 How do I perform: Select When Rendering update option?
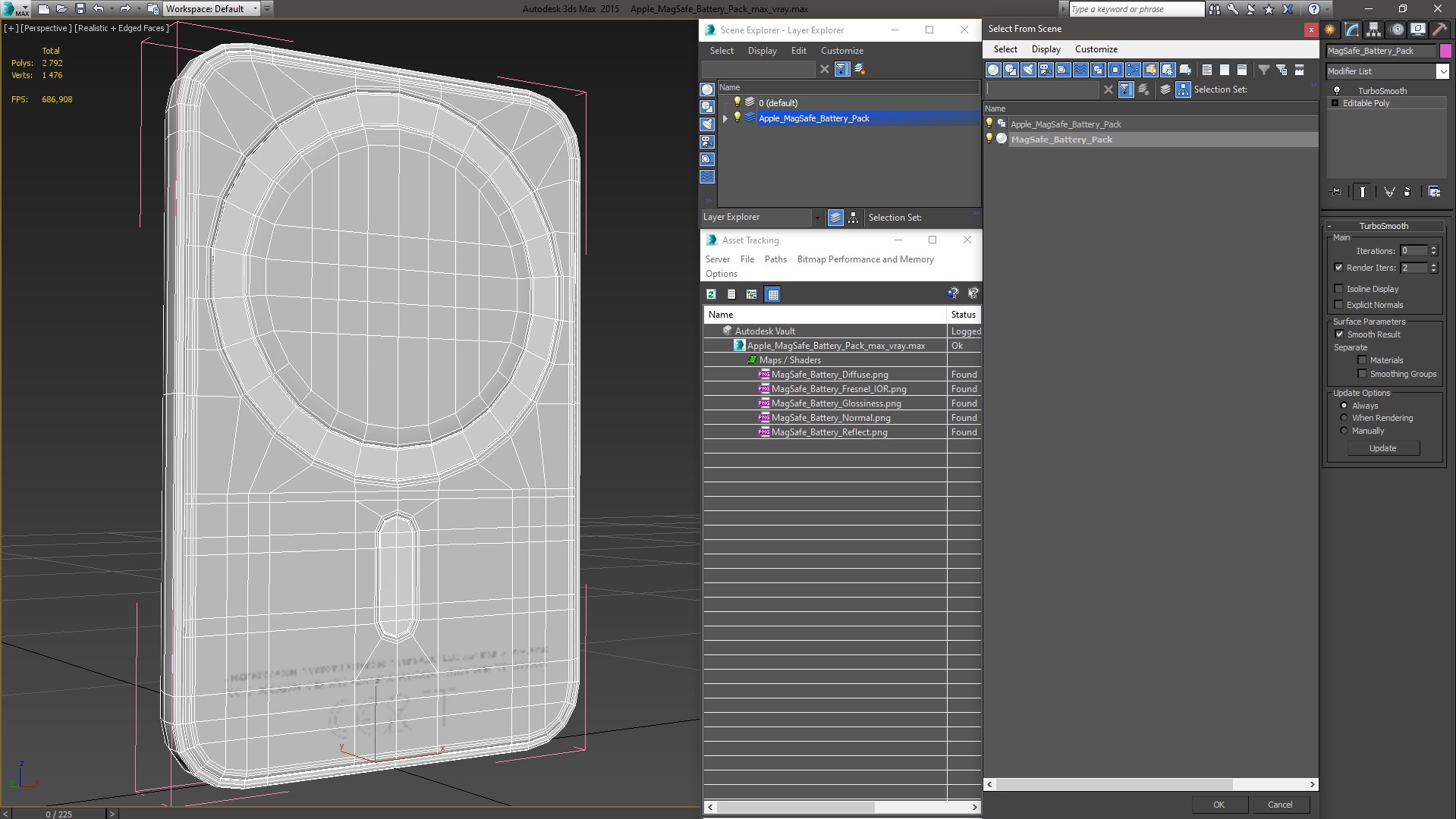(1344, 418)
